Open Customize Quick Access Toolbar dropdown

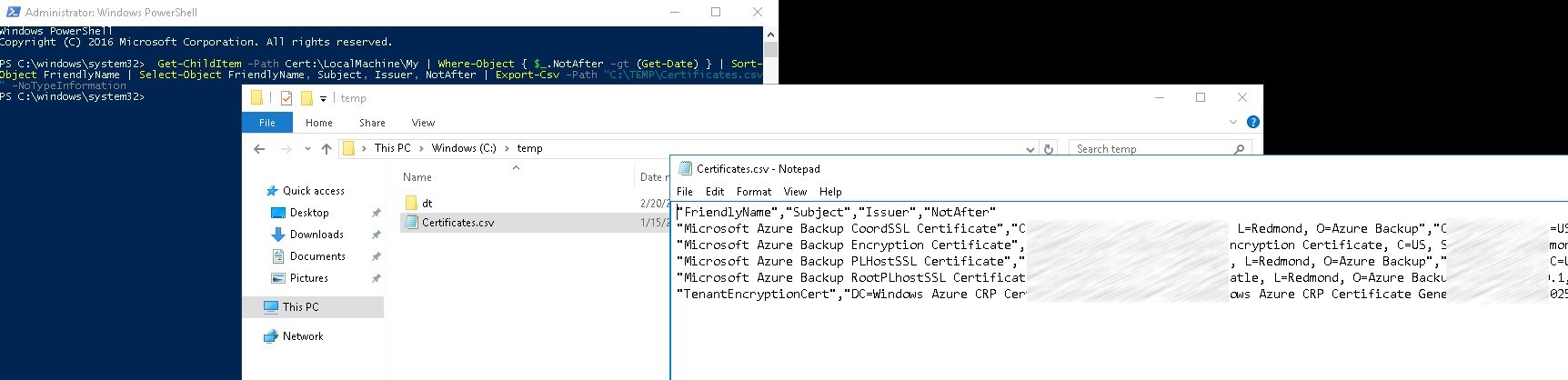tap(323, 99)
